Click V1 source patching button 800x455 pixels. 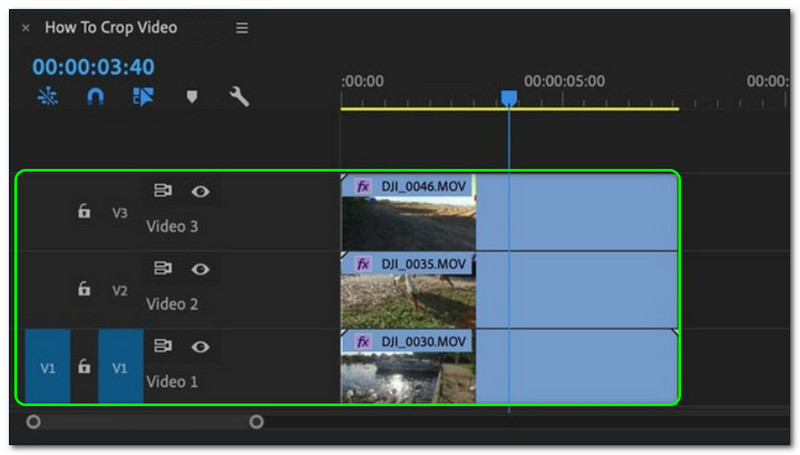[47, 367]
